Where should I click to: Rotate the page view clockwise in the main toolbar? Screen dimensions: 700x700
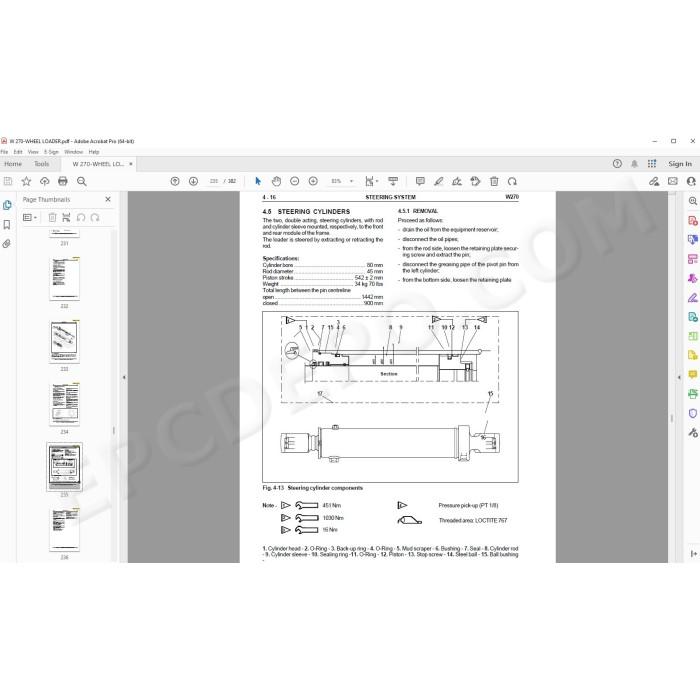pos(512,181)
